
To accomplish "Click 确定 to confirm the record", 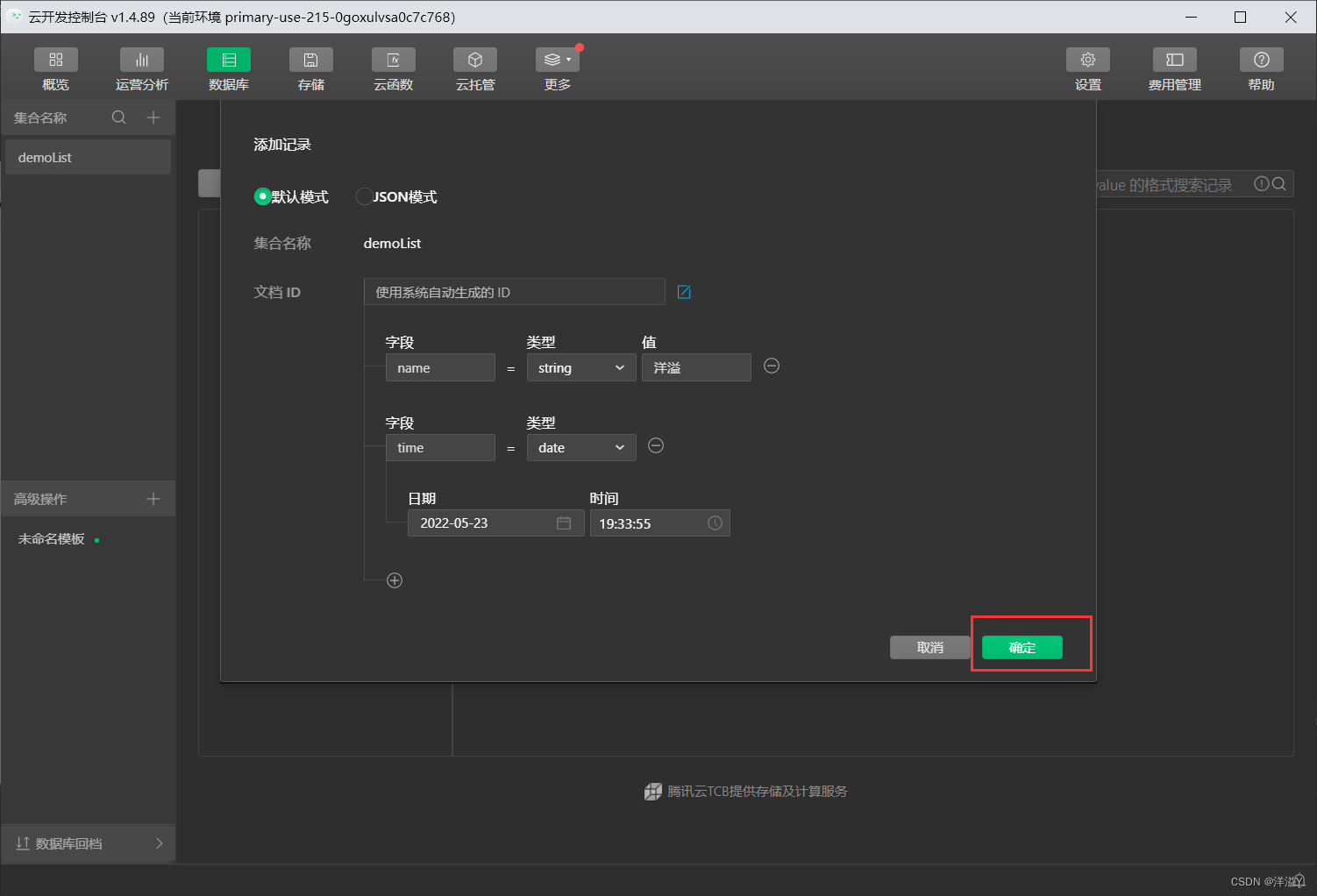I will click(x=1022, y=647).
